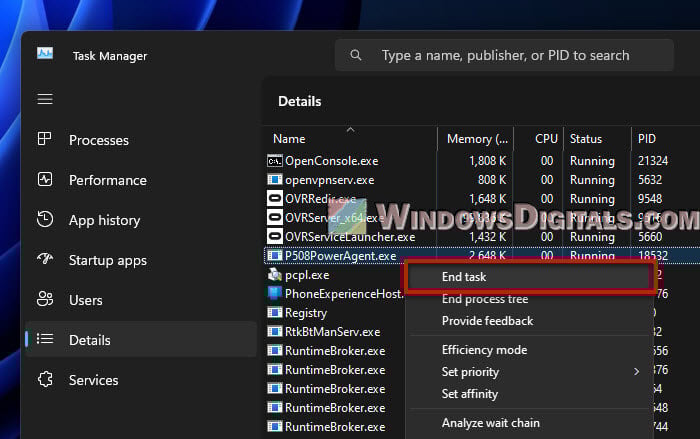This screenshot has width=700, height=439.
Task: Click the 1,432 K memory value
Action: tap(487, 237)
